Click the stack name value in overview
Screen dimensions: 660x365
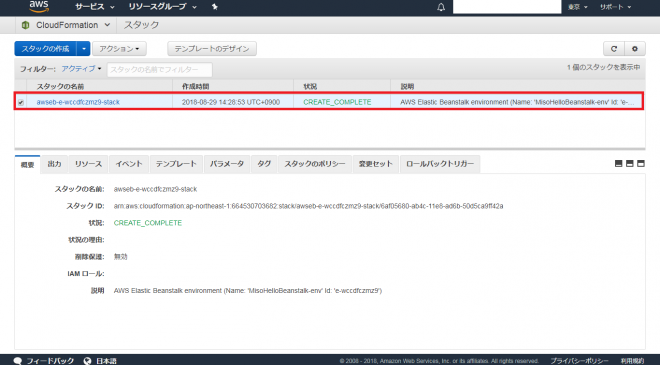[x=155, y=189]
